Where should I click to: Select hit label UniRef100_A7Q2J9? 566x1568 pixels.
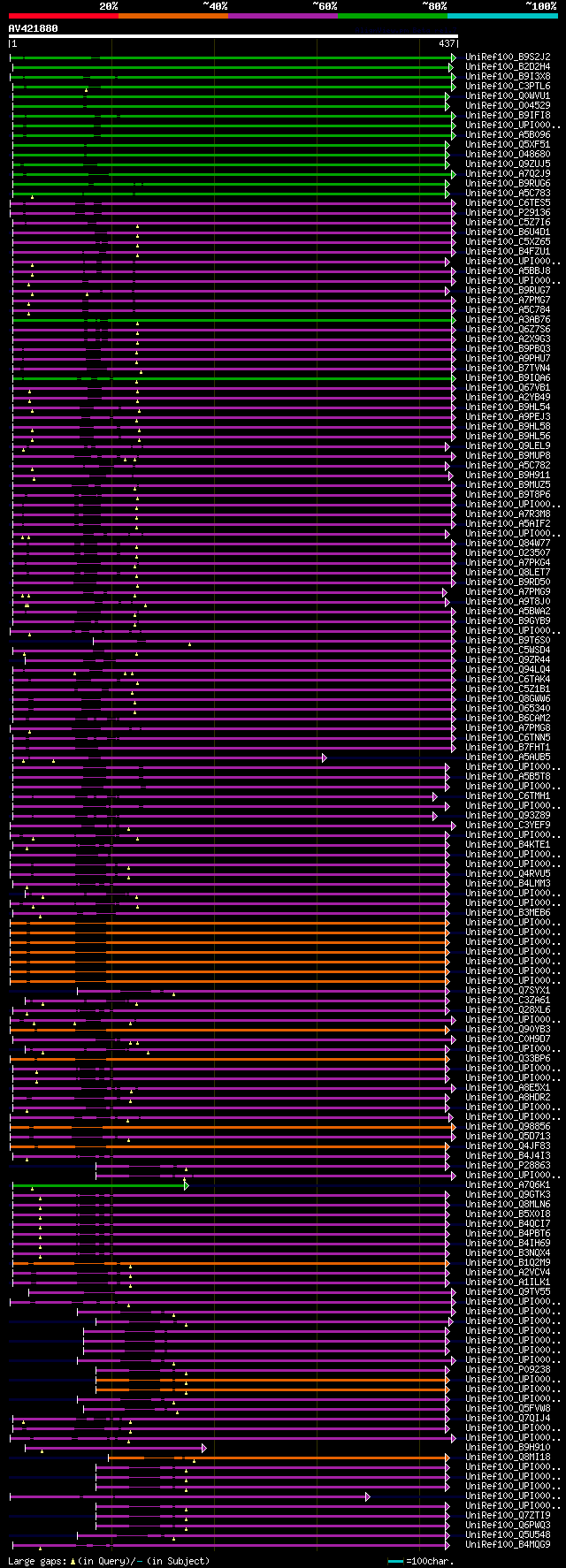click(508, 173)
